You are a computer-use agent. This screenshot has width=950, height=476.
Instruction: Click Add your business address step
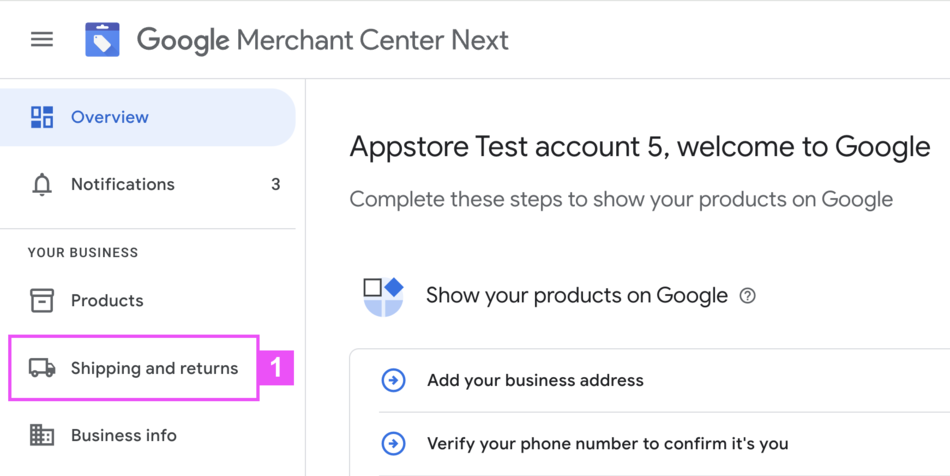tap(535, 381)
